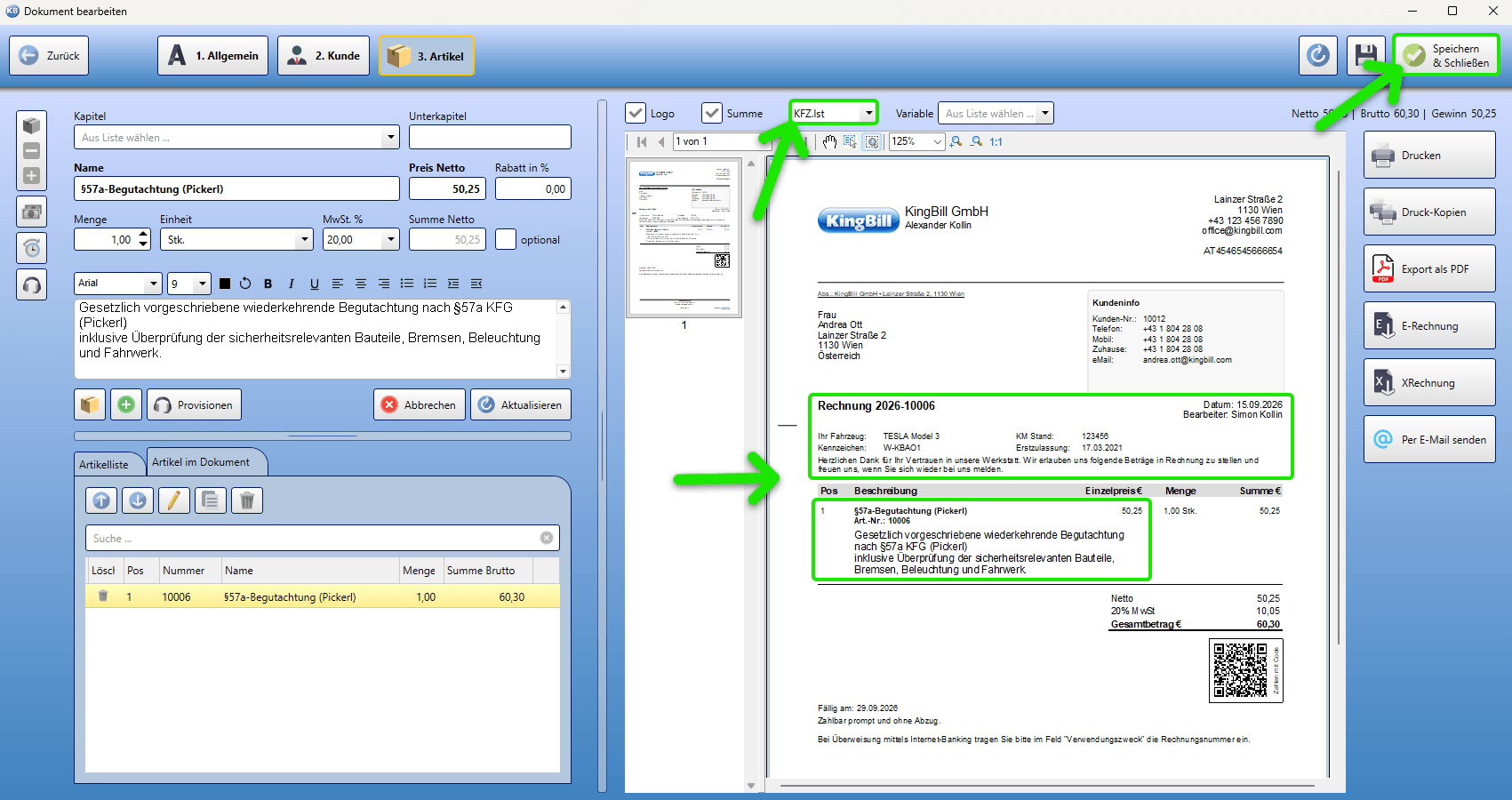1512x800 pixels.
Task: Open the text color black swatch
Action: [x=225, y=284]
